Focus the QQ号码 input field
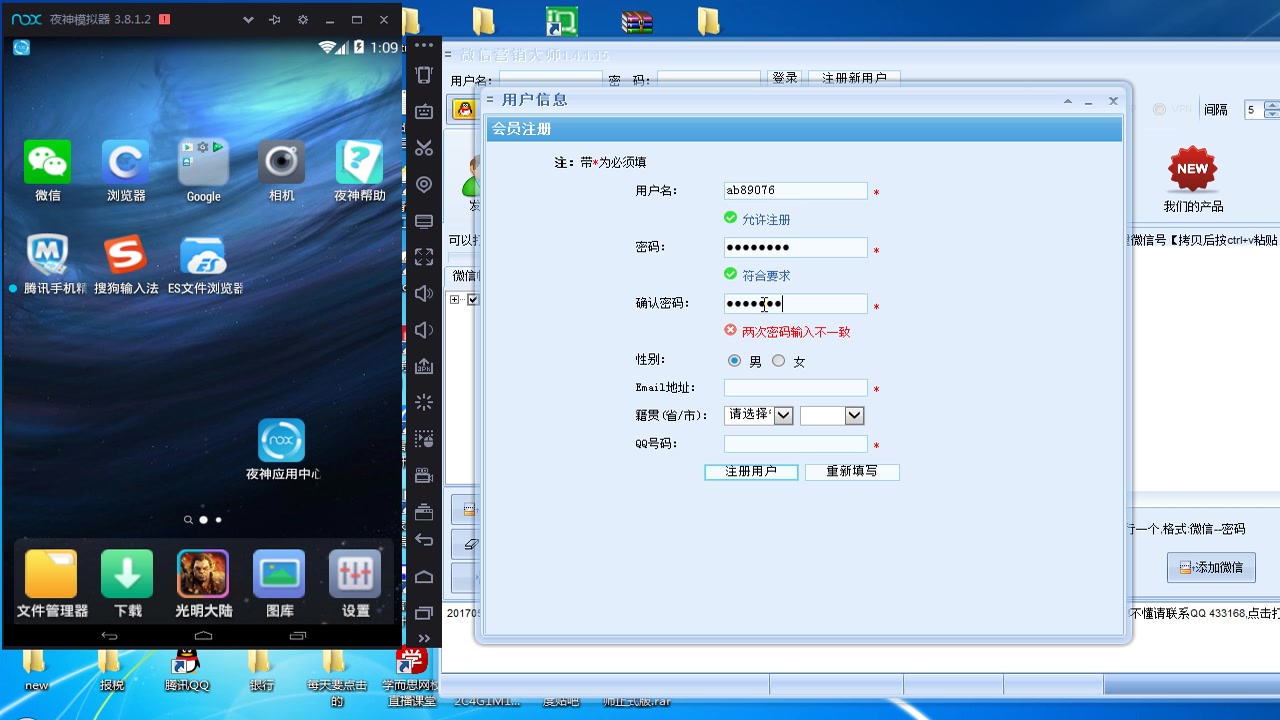The height and width of the screenshot is (720, 1280). coord(796,444)
